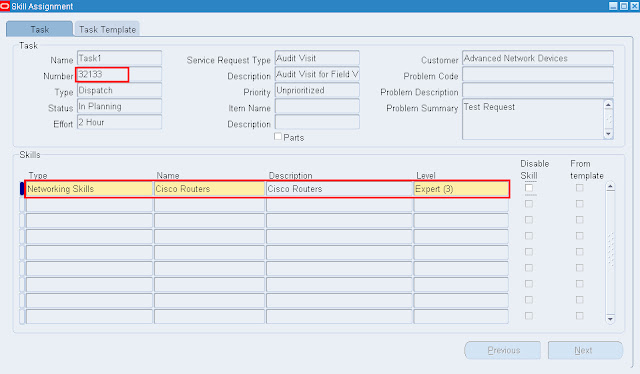Screen dimensions: 640x374
Task: Click Type cell in third skills row
Action: [x=89, y=220]
